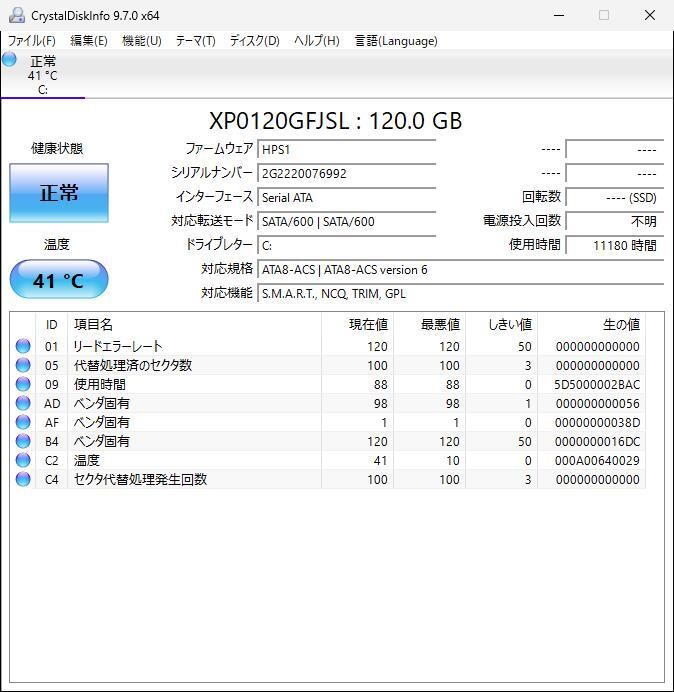674x692 pixels.
Task: Select the リードエラーレート attribute row
Action: (328, 346)
